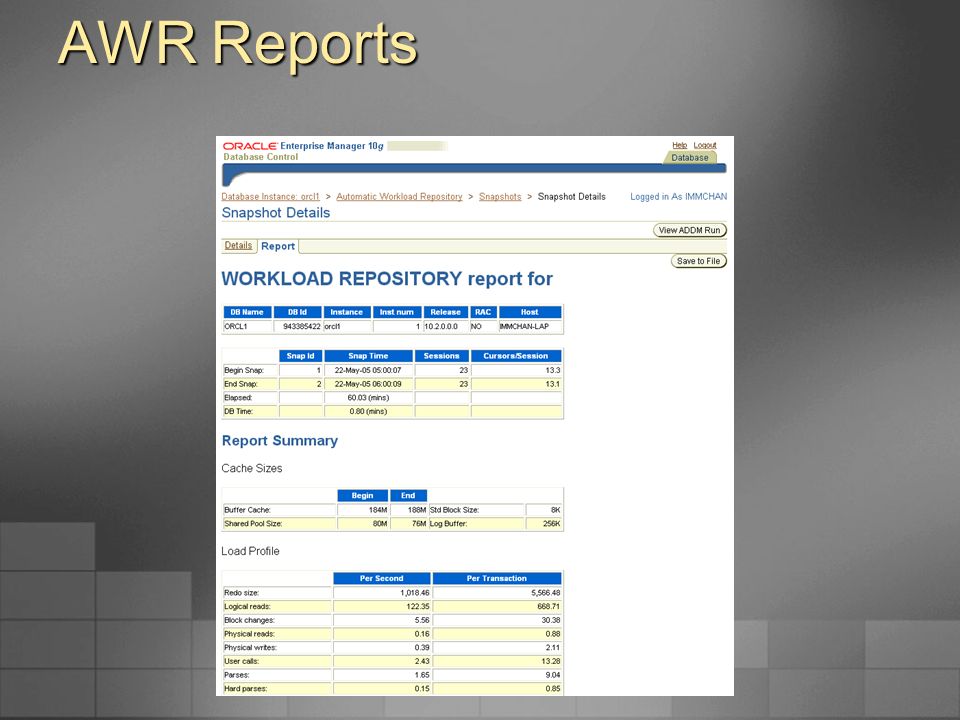Click the Snap Time column header
This screenshot has height=720, width=960.
[369, 356]
